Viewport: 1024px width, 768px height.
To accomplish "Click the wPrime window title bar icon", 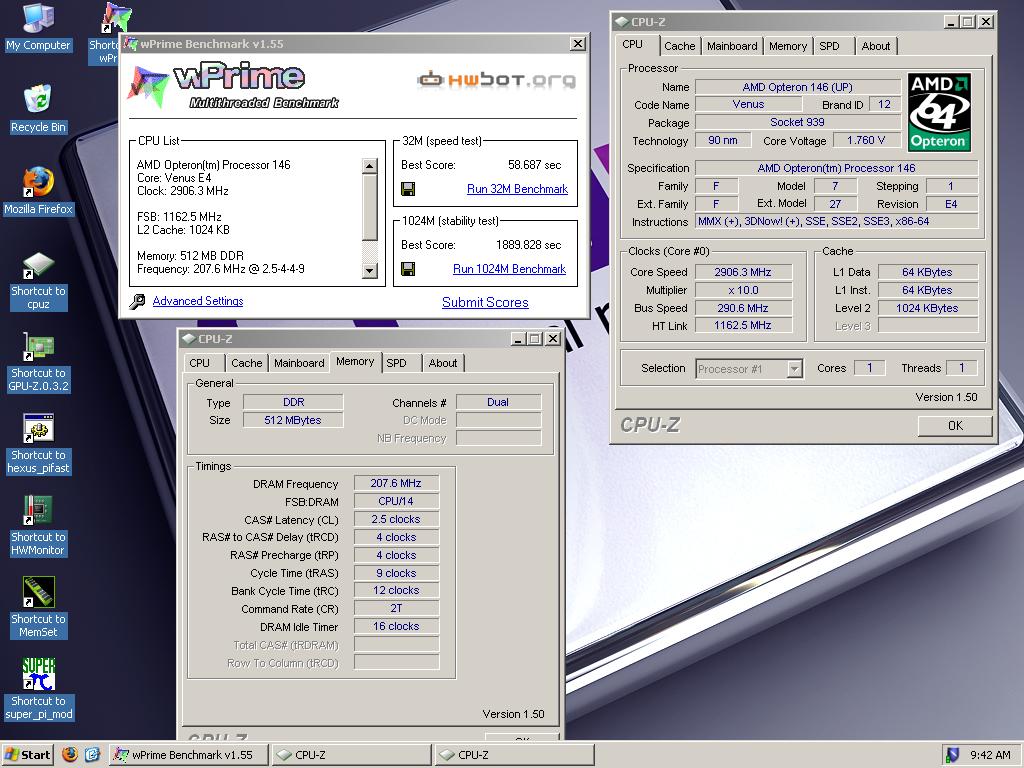I will pos(131,44).
